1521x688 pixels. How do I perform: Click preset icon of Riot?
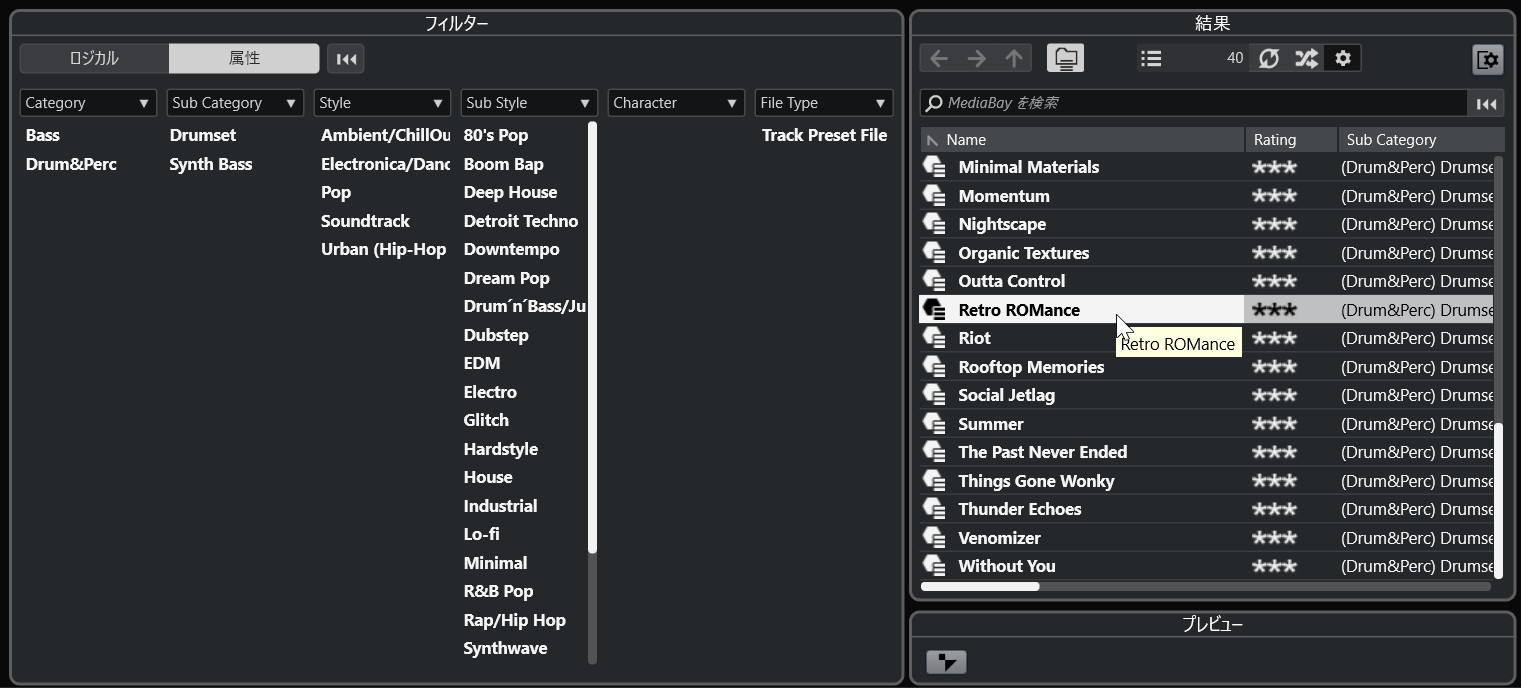click(x=934, y=338)
